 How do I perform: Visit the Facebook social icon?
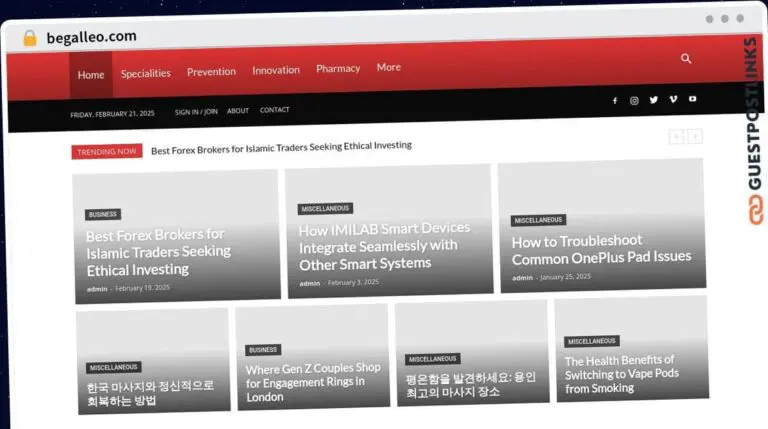pos(615,101)
